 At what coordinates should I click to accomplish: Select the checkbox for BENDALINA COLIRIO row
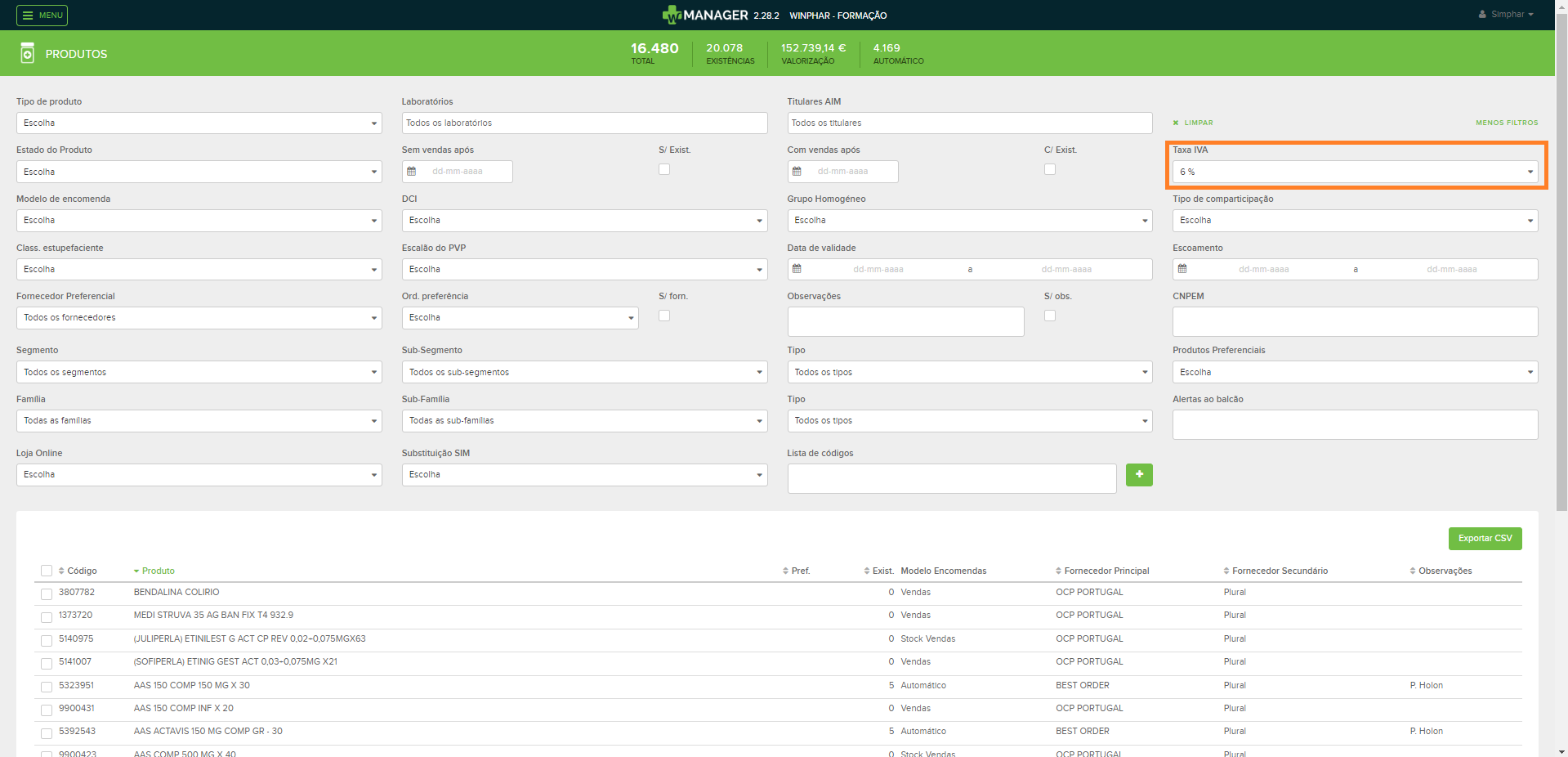47,594
